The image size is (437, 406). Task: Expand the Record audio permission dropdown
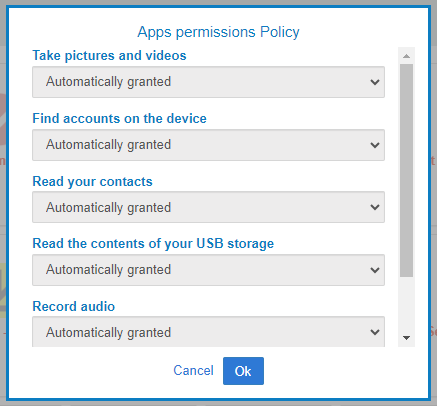pos(208,332)
